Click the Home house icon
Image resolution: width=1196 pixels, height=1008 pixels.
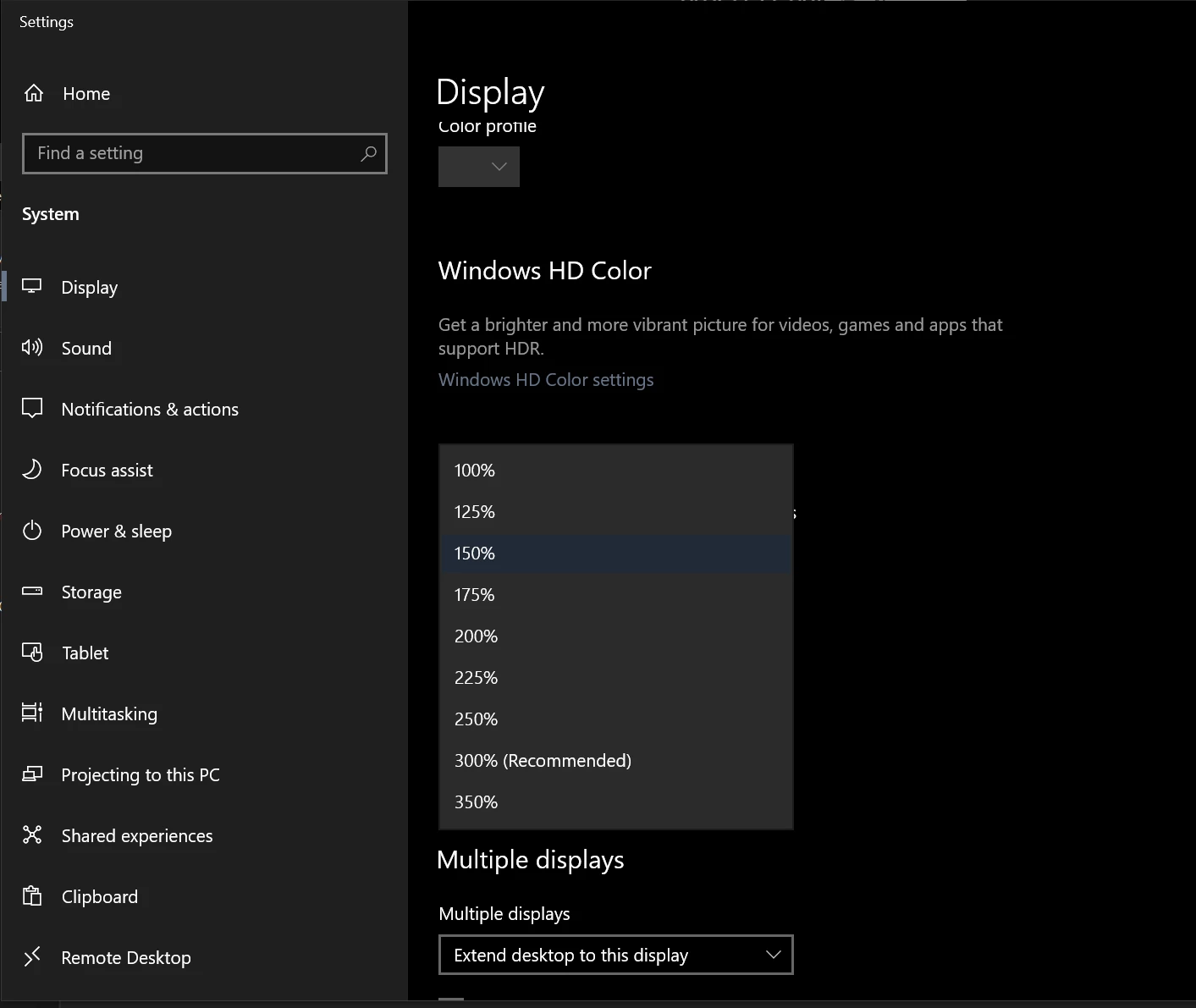pos(33,93)
